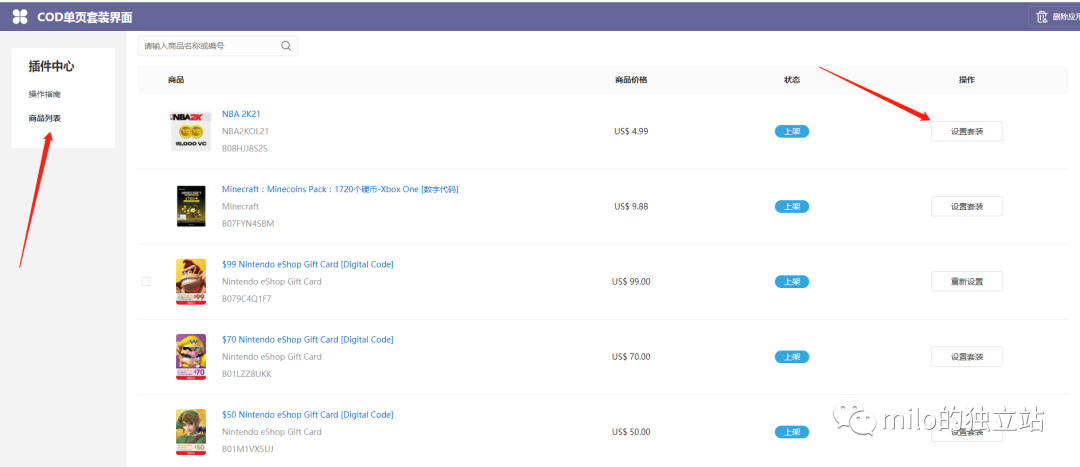Viewport: 1080px width, 467px height.
Task: Click the delete app trash icon
Action: (1041, 17)
